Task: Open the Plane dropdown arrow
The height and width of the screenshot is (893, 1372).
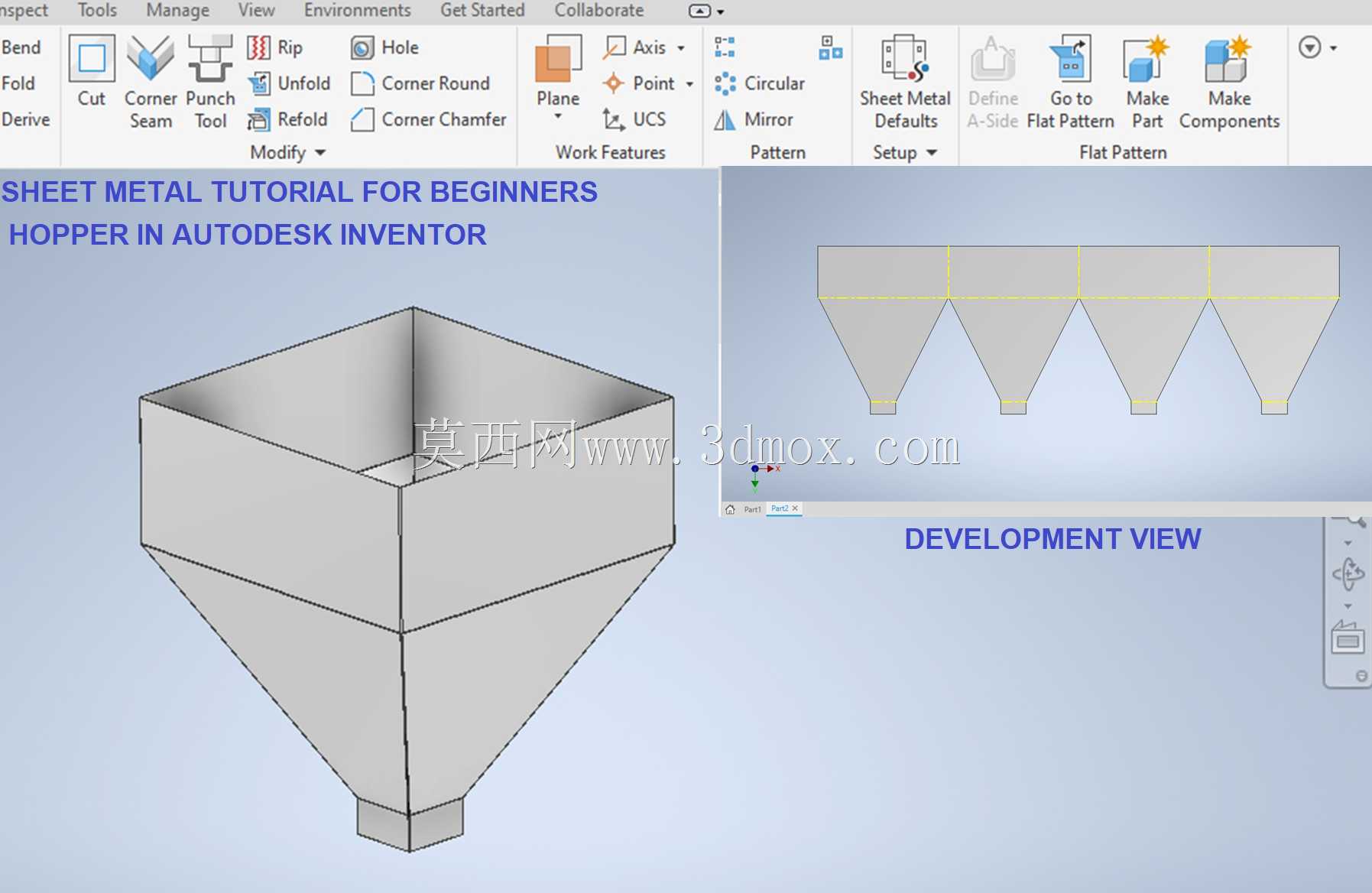Action: click(x=558, y=117)
